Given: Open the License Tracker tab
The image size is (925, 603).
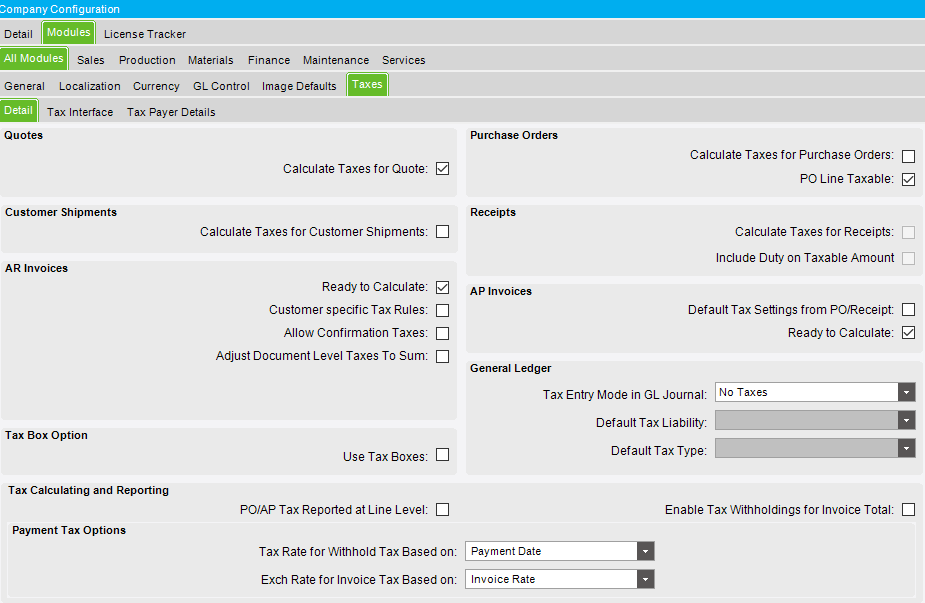Looking at the screenshot, I should [145, 34].
